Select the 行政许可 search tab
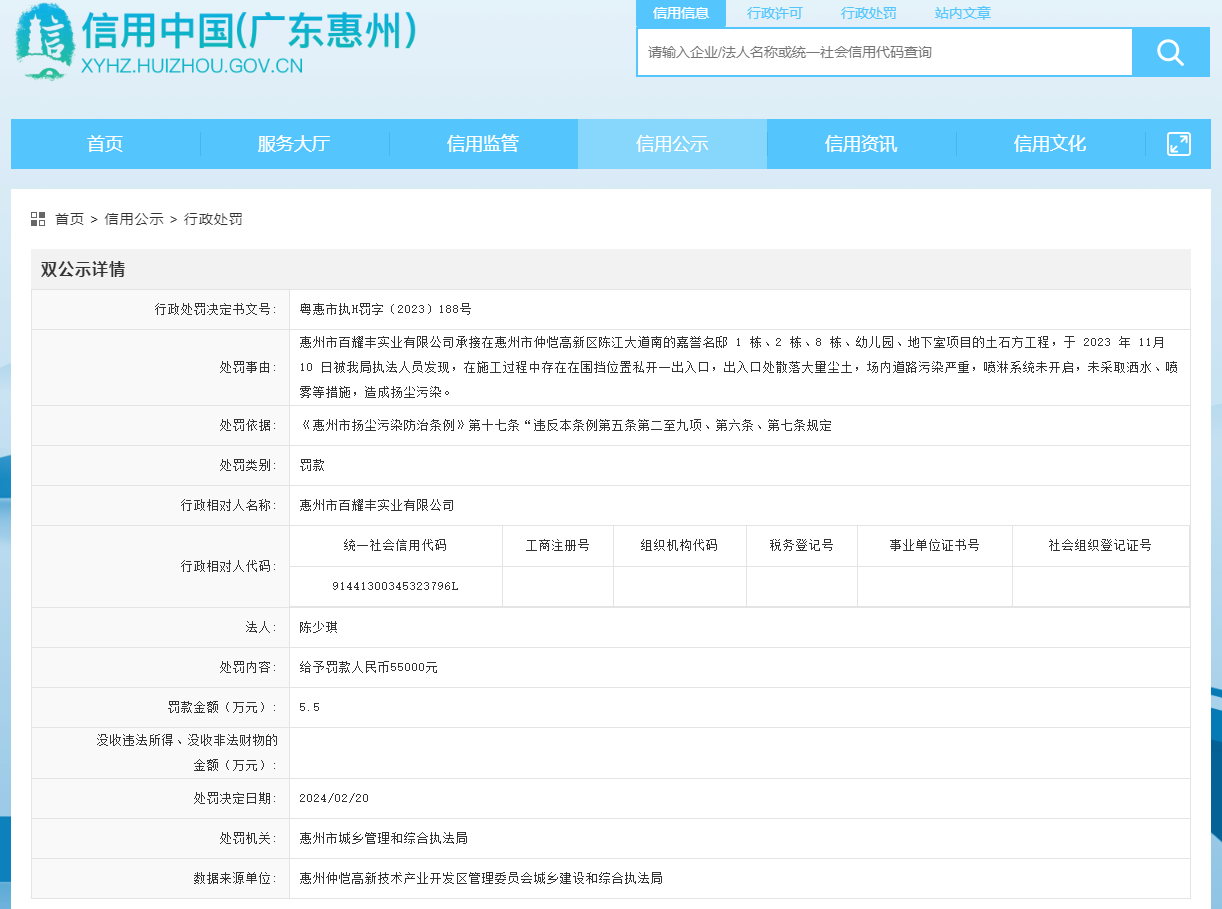 click(775, 13)
